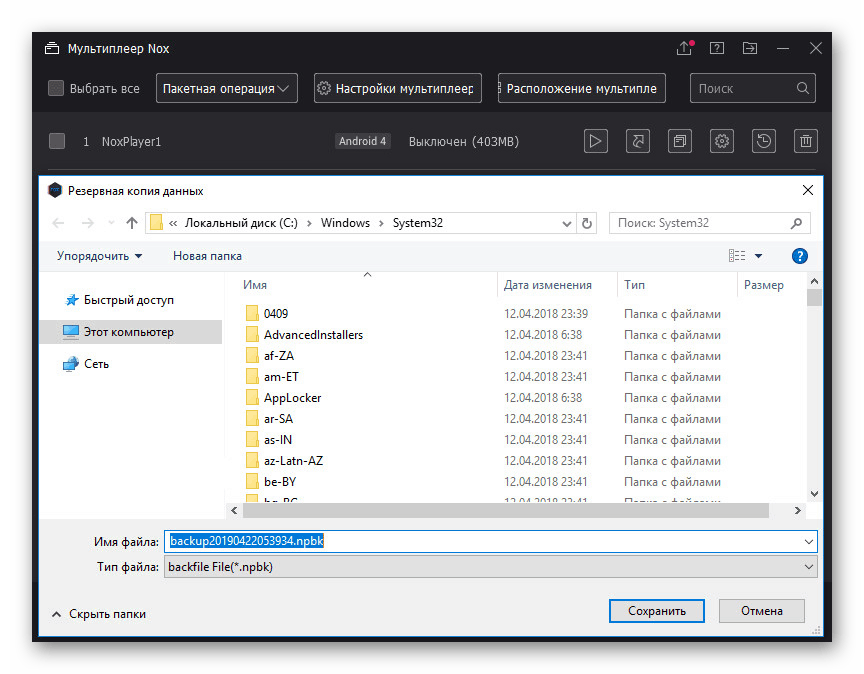Click the Поиск: System32 search field
The height and width of the screenshot is (674, 864).
point(710,223)
